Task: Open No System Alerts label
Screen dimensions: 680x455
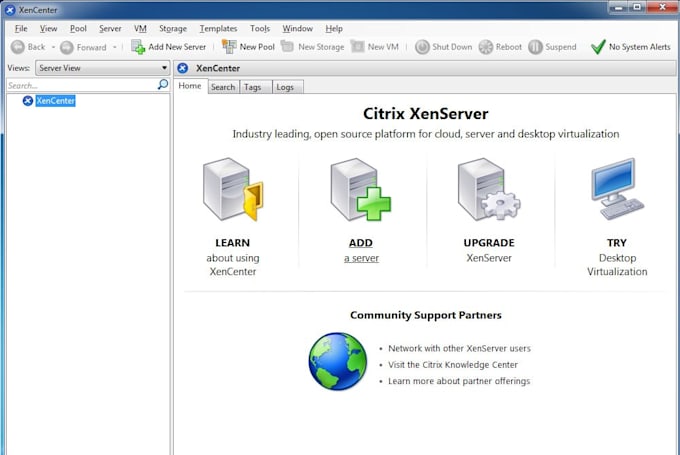Action: [x=639, y=47]
